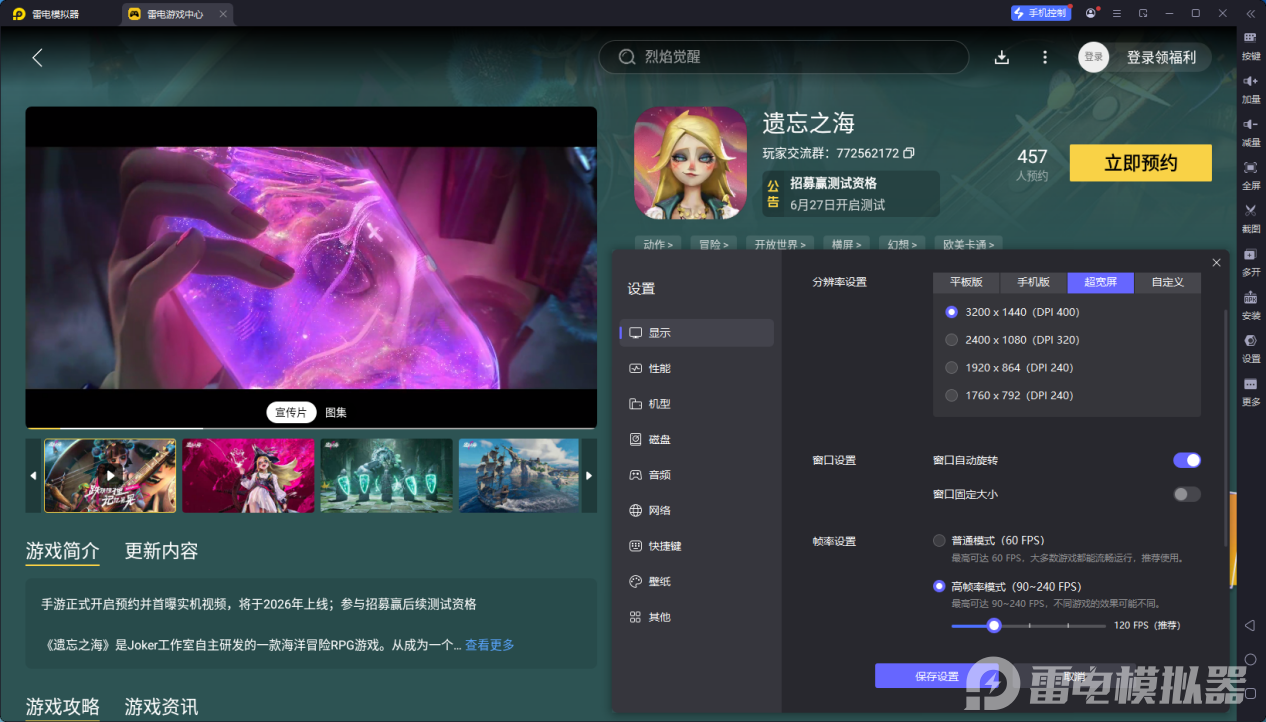Select 1760 x 792 (DPI 240) resolution
This screenshot has height=722, width=1266.
(x=951, y=395)
